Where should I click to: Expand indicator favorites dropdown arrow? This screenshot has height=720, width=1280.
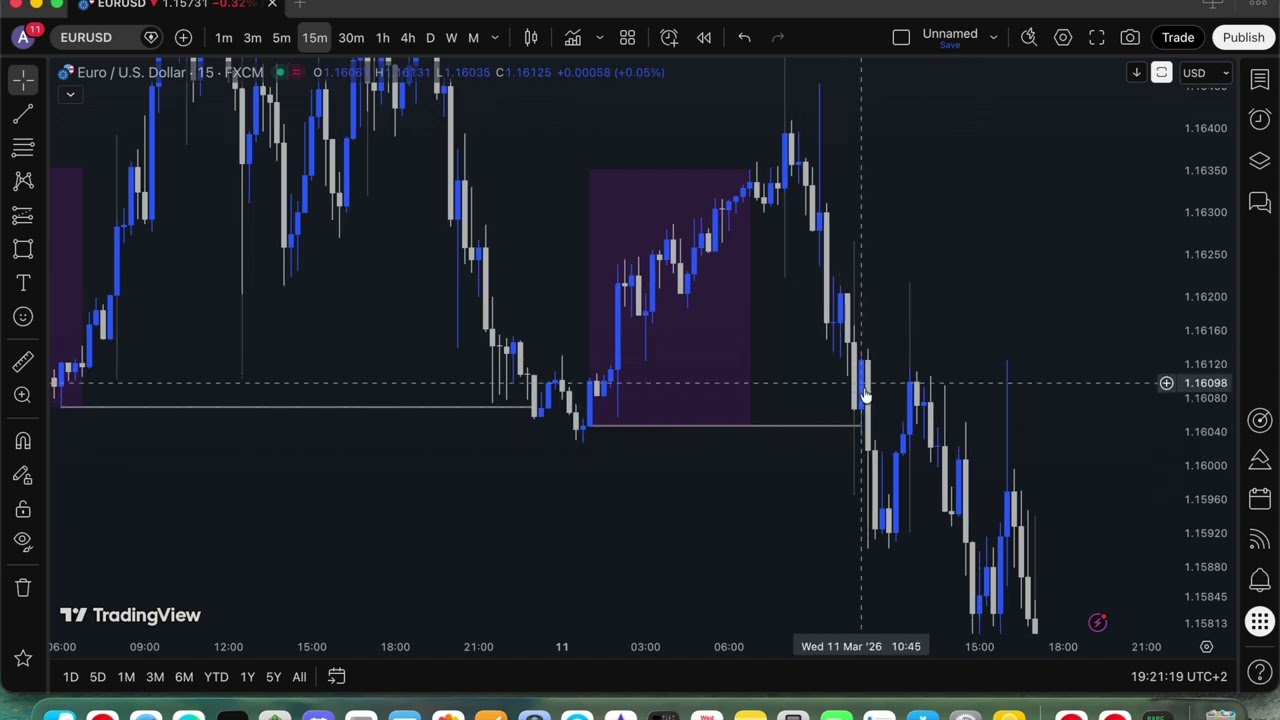(x=599, y=37)
